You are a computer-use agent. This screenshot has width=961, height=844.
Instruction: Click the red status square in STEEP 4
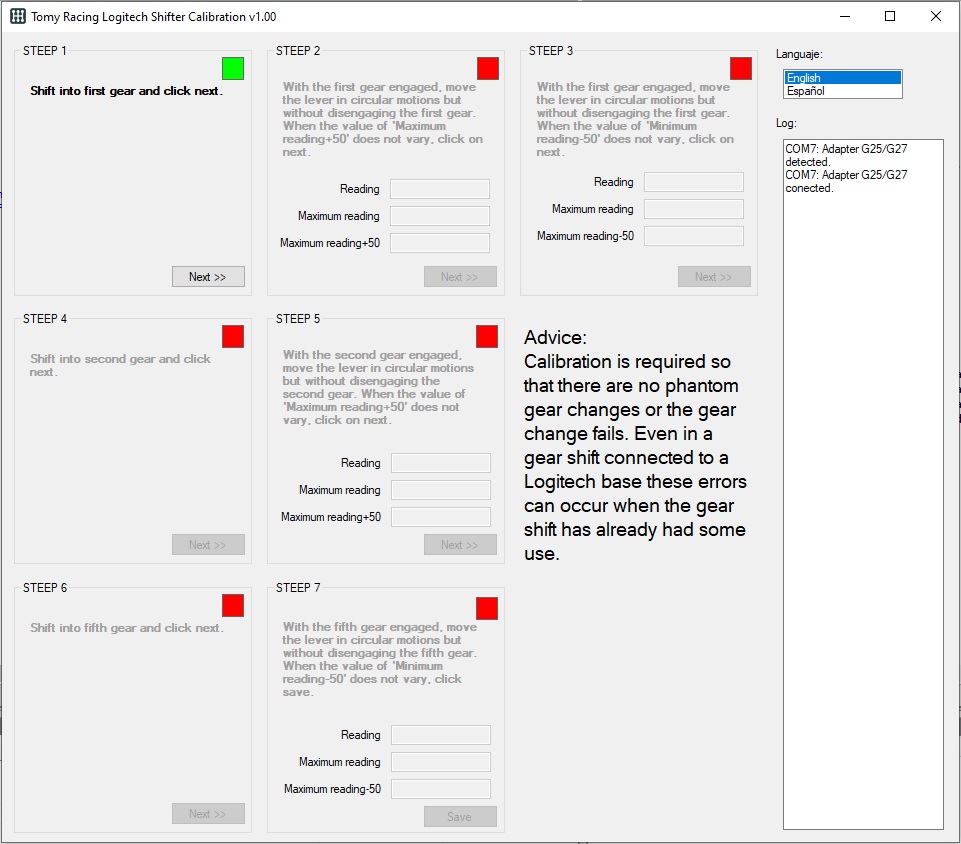233,336
